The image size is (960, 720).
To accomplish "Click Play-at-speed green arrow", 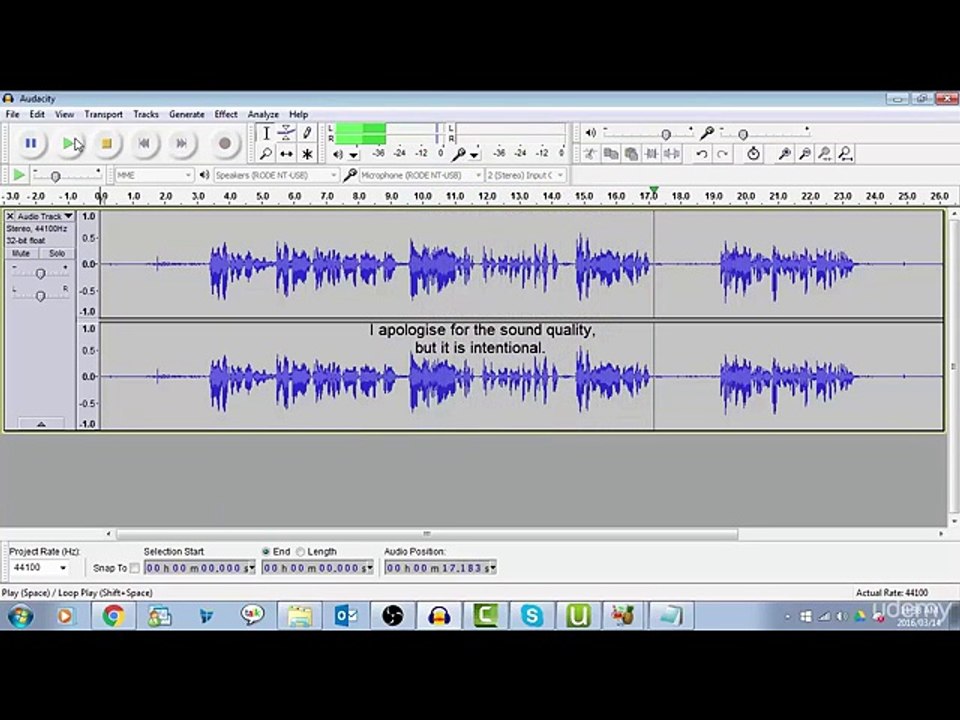I will [x=19, y=175].
